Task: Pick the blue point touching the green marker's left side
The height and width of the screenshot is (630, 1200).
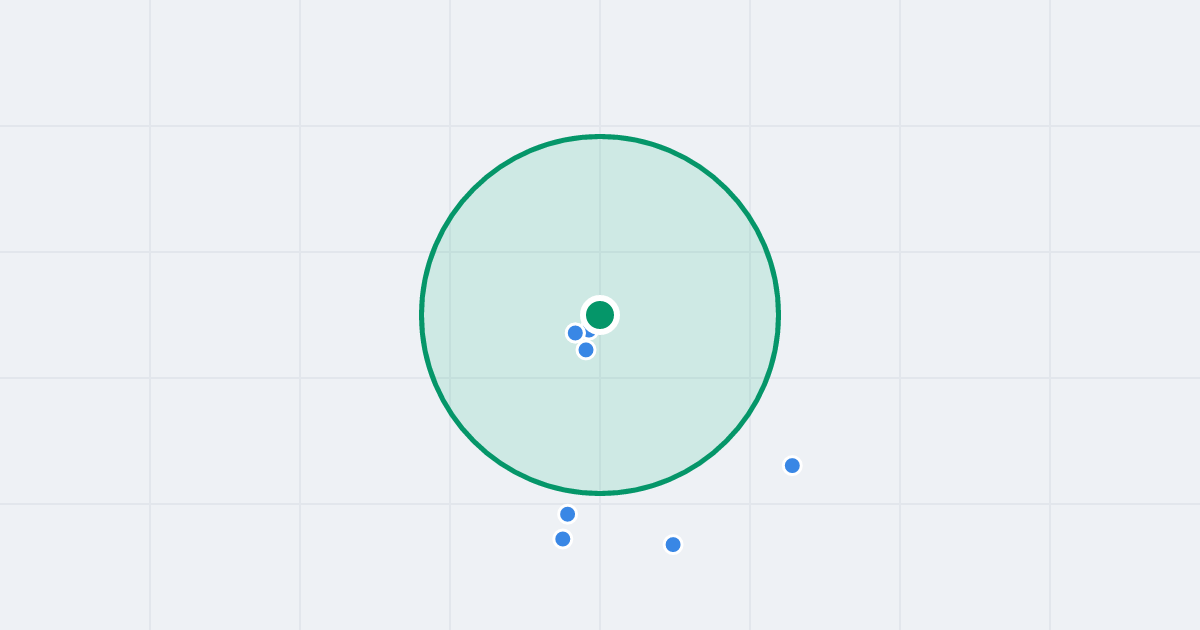Action: 575,333
